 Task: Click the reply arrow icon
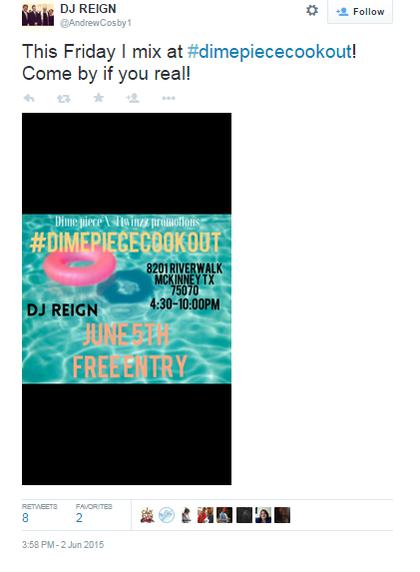point(29,98)
